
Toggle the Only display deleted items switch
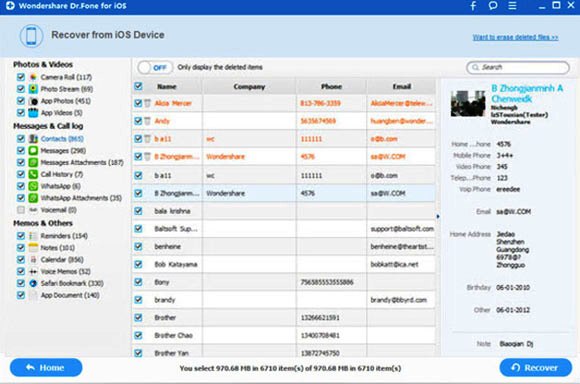tap(155, 67)
